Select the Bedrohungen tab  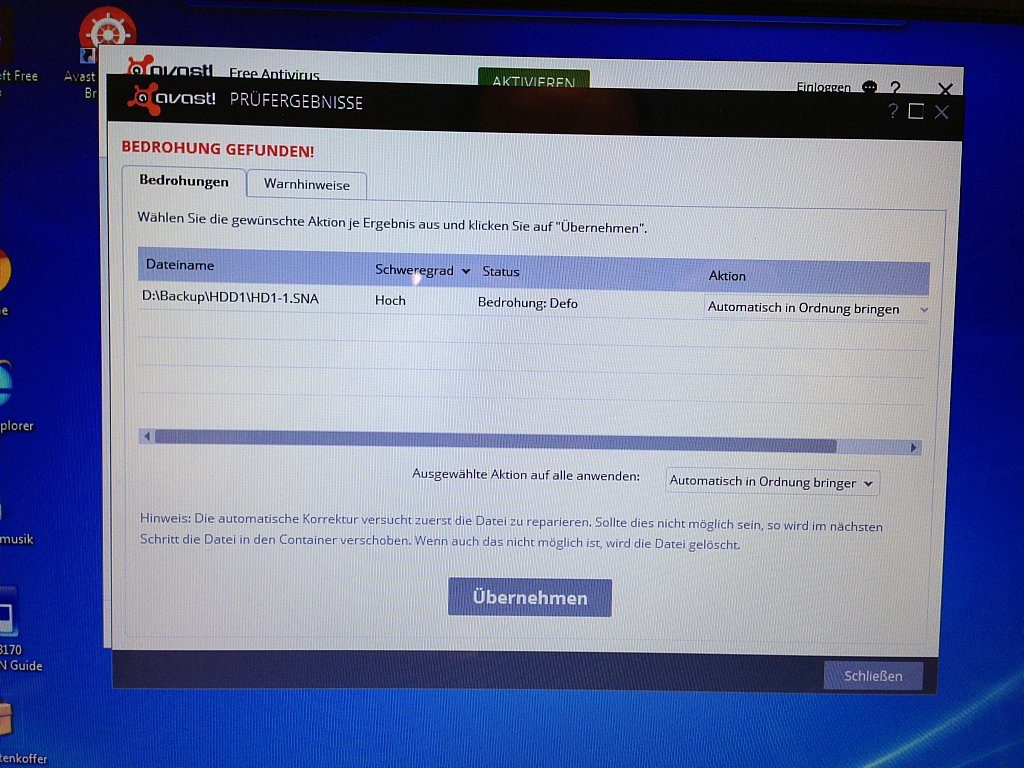tap(183, 182)
